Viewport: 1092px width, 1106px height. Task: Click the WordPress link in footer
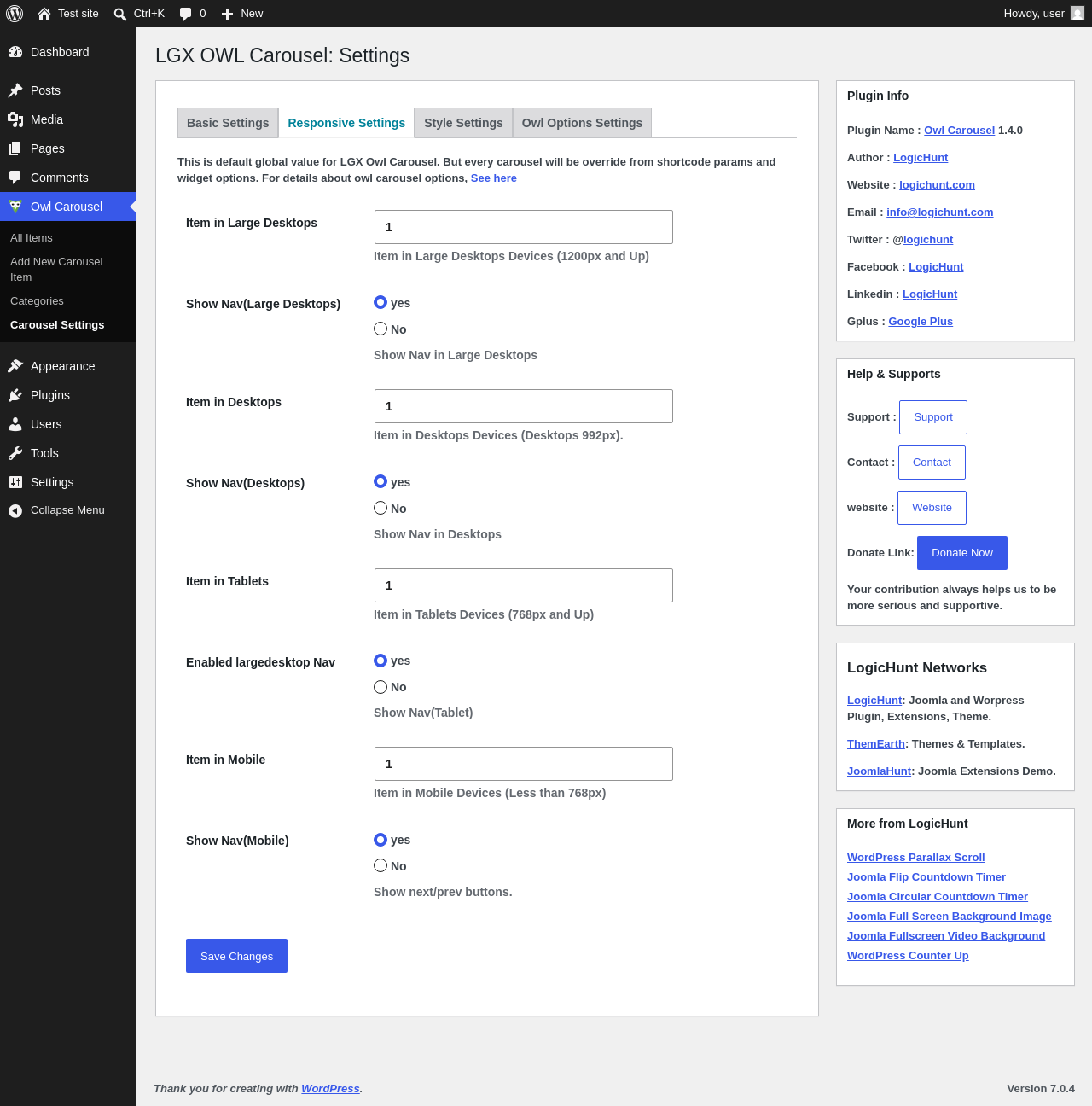coord(330,1089)
